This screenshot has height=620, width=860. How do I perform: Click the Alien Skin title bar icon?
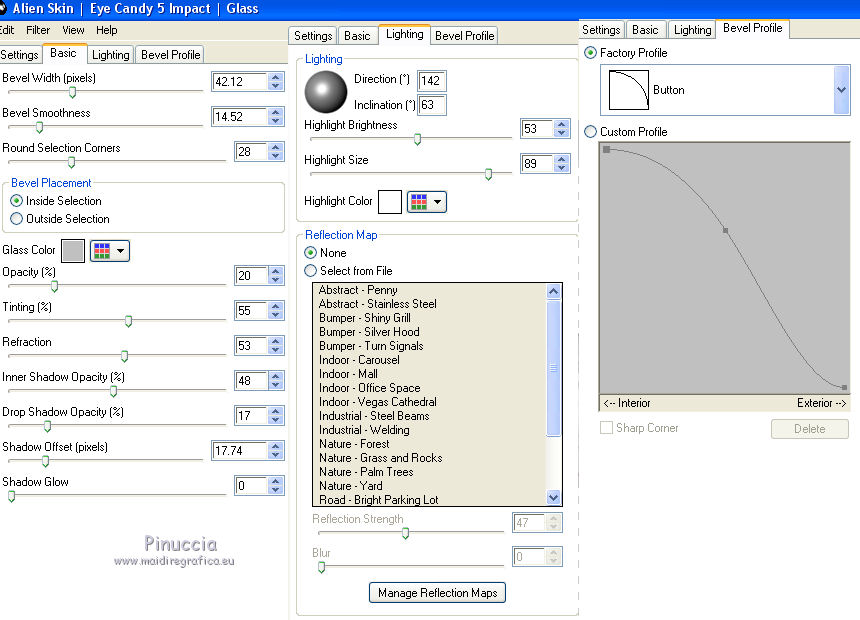pos(5,8)
